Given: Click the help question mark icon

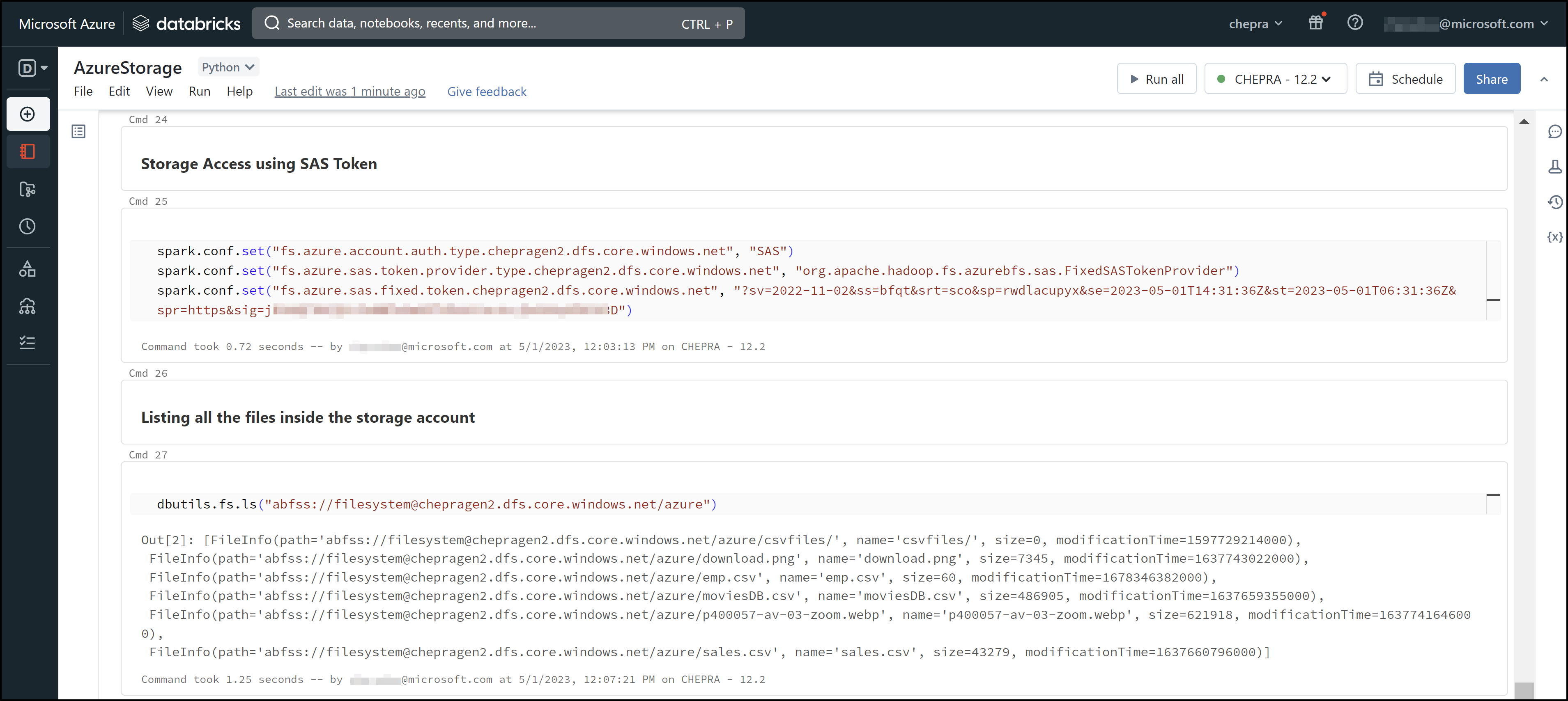Looking at the screenshot, I should coord(1354,23).
